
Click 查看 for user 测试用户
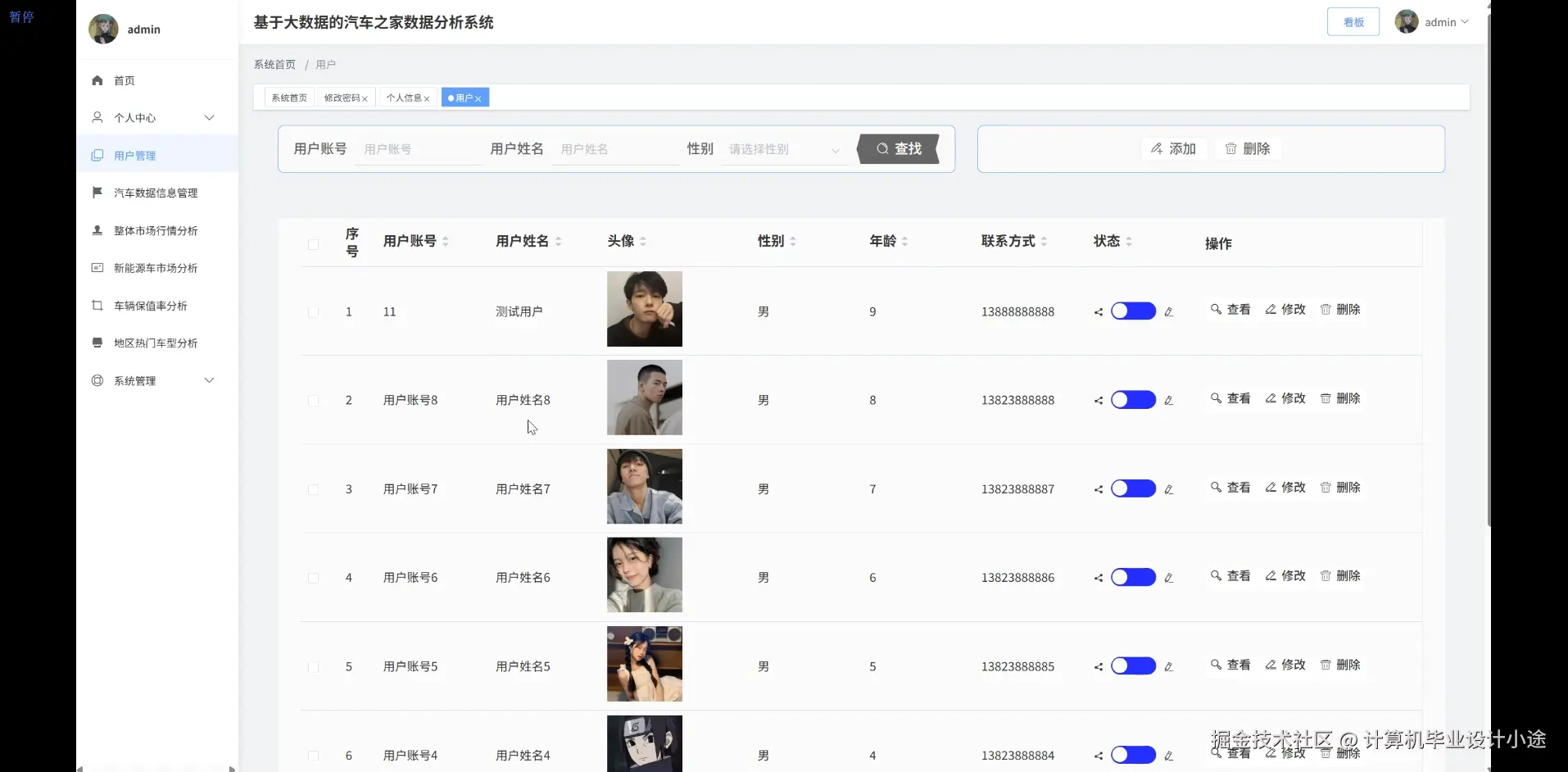(x=1230, y=309)
